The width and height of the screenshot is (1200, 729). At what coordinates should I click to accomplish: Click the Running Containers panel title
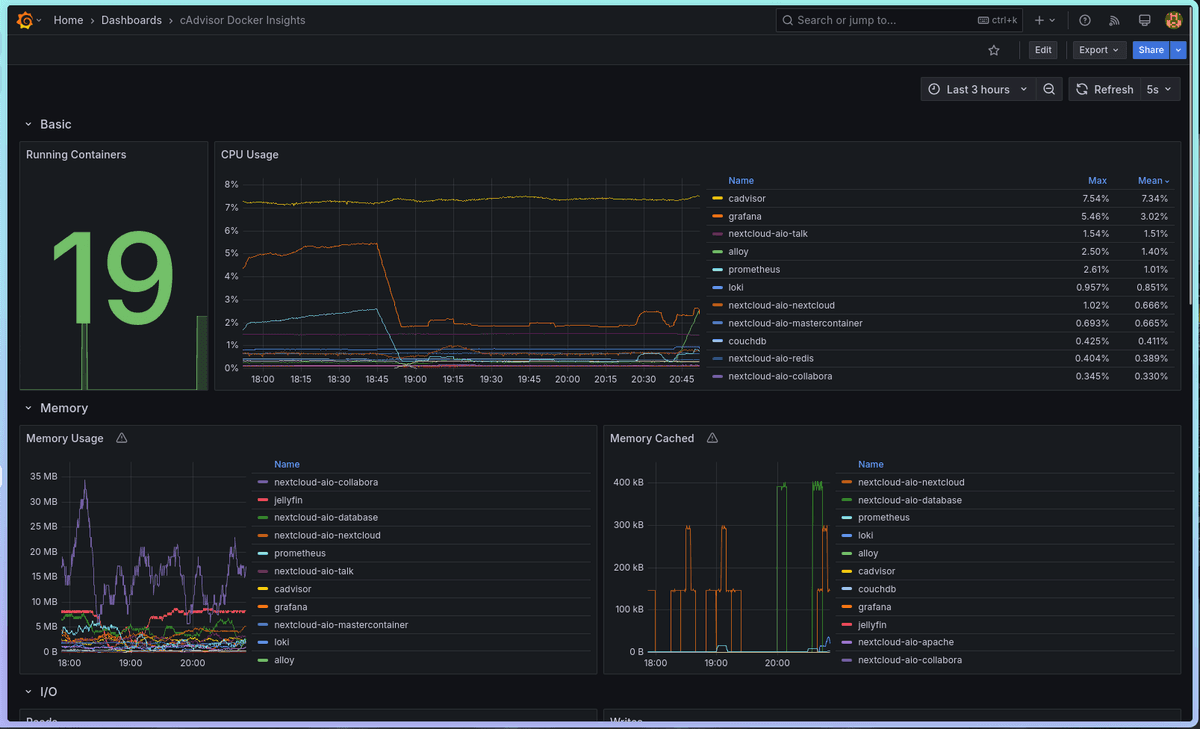(76, 155)
